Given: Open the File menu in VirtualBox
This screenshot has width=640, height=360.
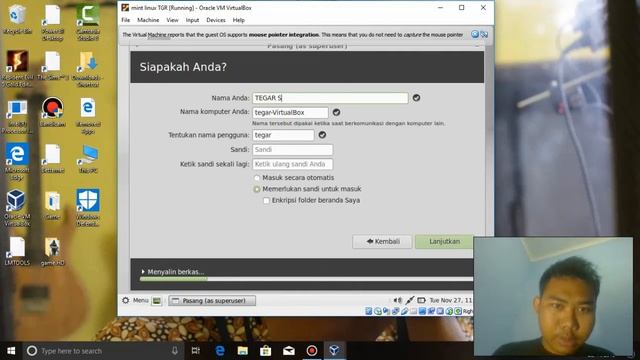Looking at the screenshot, I should (x=125, y=20).
